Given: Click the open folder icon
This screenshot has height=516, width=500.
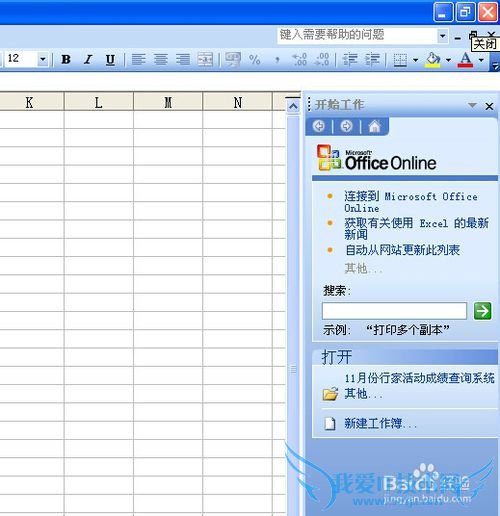Looking at the screenshot, I should [x=330, y=394].
